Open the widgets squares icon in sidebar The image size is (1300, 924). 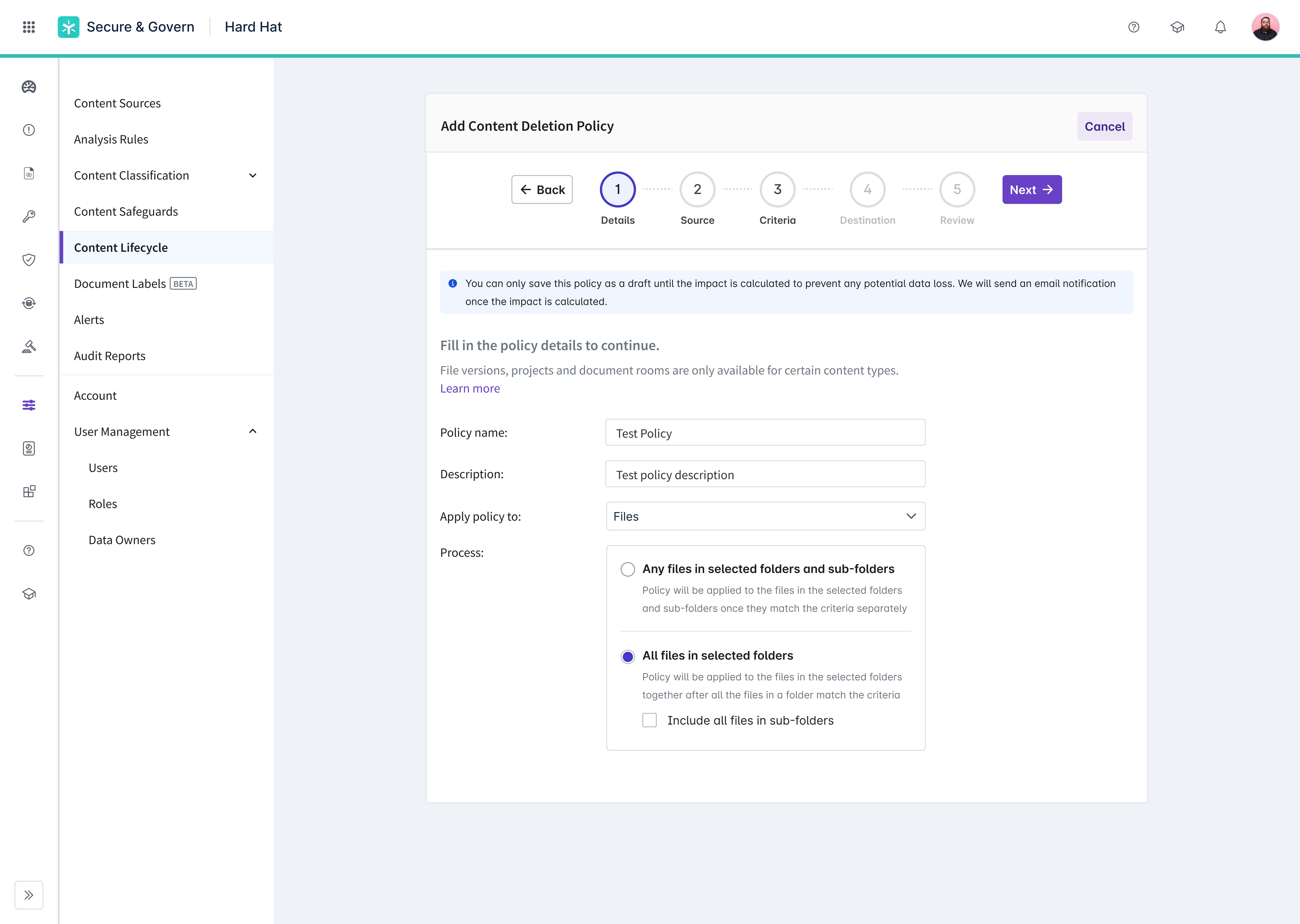[29, 492]
